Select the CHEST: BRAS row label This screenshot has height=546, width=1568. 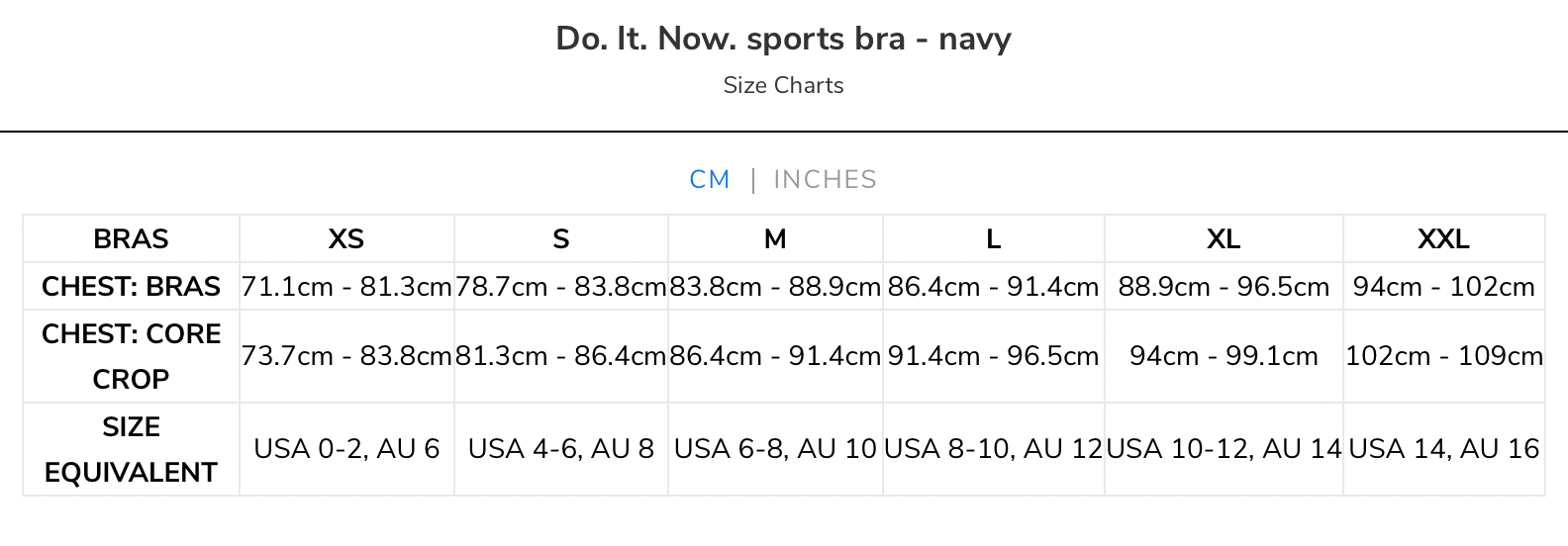(131, 286)
